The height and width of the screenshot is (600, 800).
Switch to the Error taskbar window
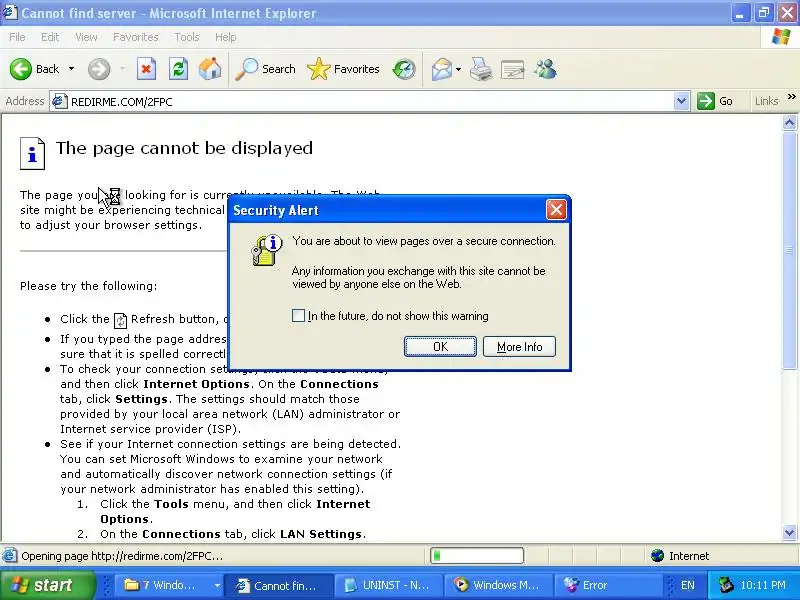(x=609, y=585)
